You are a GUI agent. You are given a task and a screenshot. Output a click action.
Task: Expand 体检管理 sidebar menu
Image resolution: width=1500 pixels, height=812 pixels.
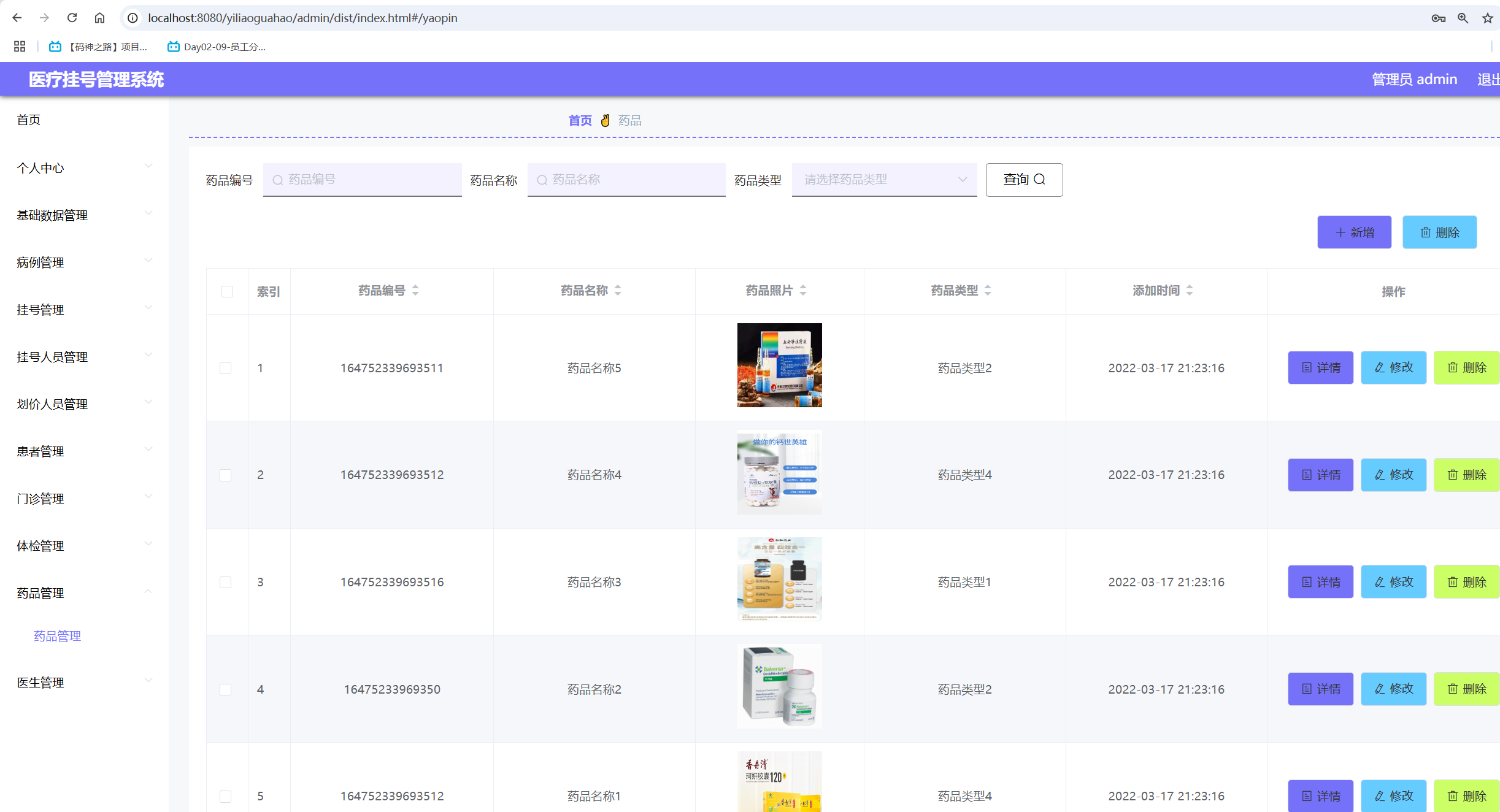[84, 546]
